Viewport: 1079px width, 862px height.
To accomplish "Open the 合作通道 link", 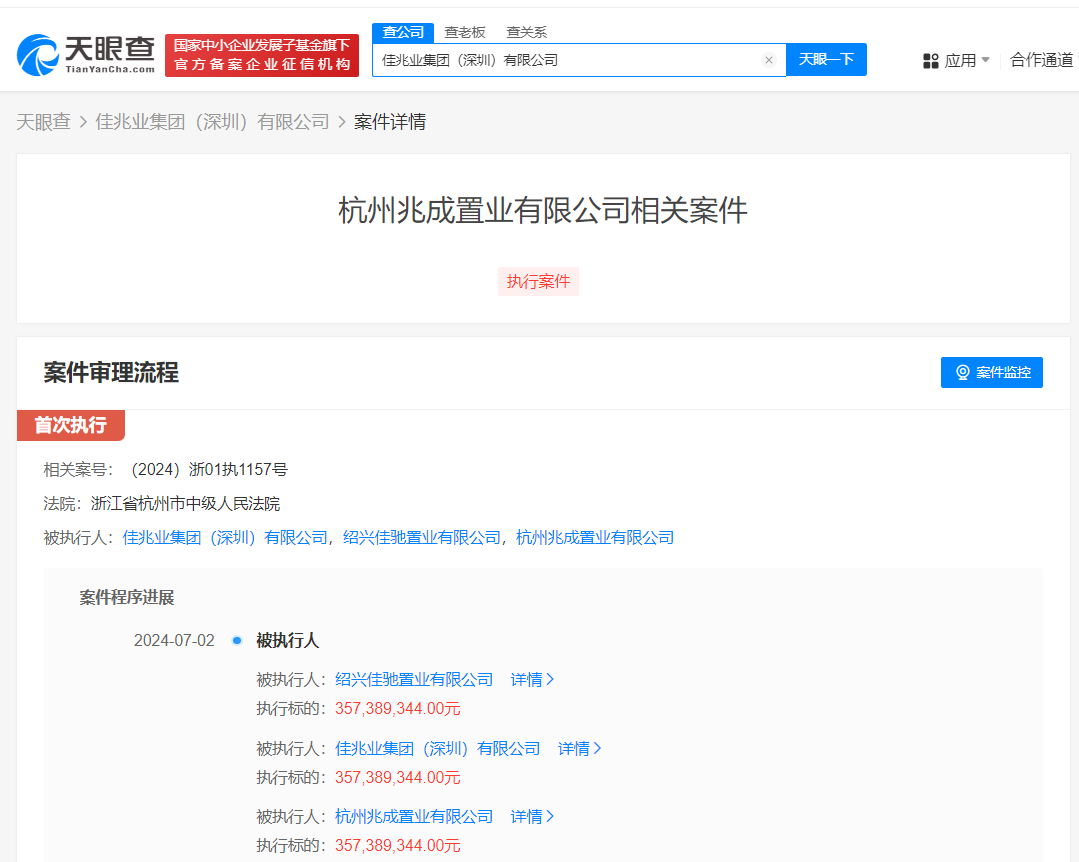I will (x=1044, y=61).
